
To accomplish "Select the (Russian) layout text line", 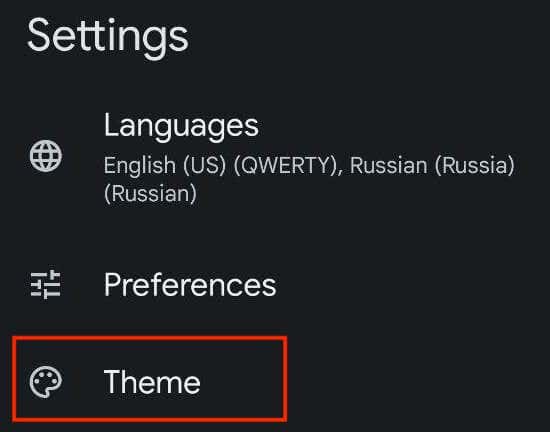I will [150, 194].
